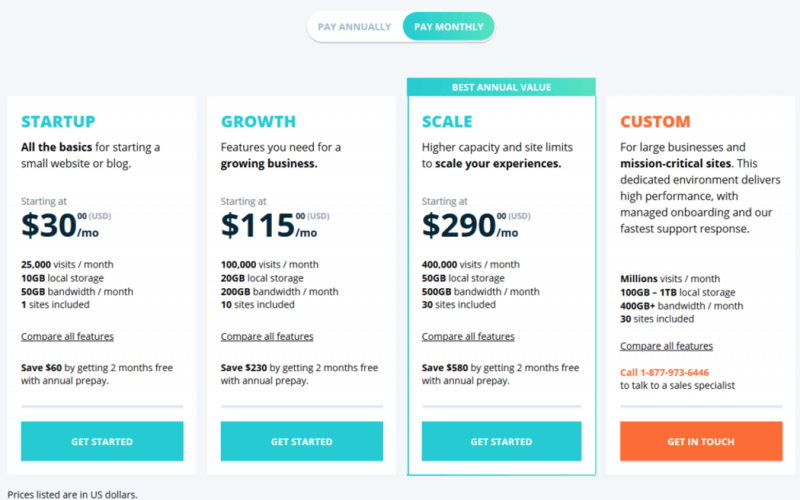Open Compare all features for Custom
This screenshot has height=500, width=800.
tap(666, 346)
